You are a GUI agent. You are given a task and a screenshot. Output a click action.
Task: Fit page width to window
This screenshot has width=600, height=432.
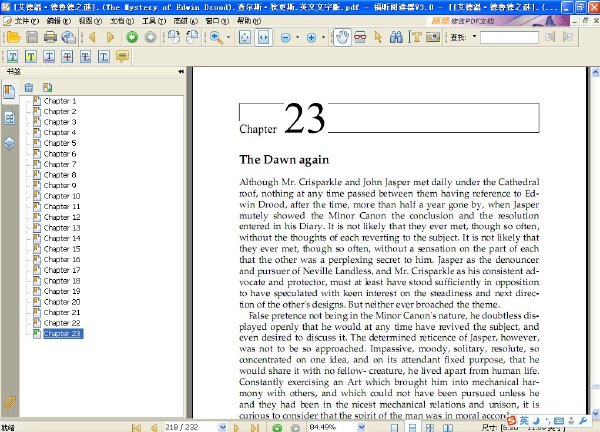(x=264, y=37)
